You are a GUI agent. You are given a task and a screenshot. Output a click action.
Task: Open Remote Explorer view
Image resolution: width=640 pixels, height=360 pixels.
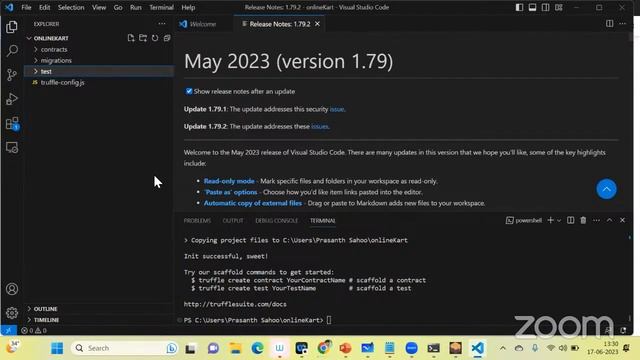(12, 147)
